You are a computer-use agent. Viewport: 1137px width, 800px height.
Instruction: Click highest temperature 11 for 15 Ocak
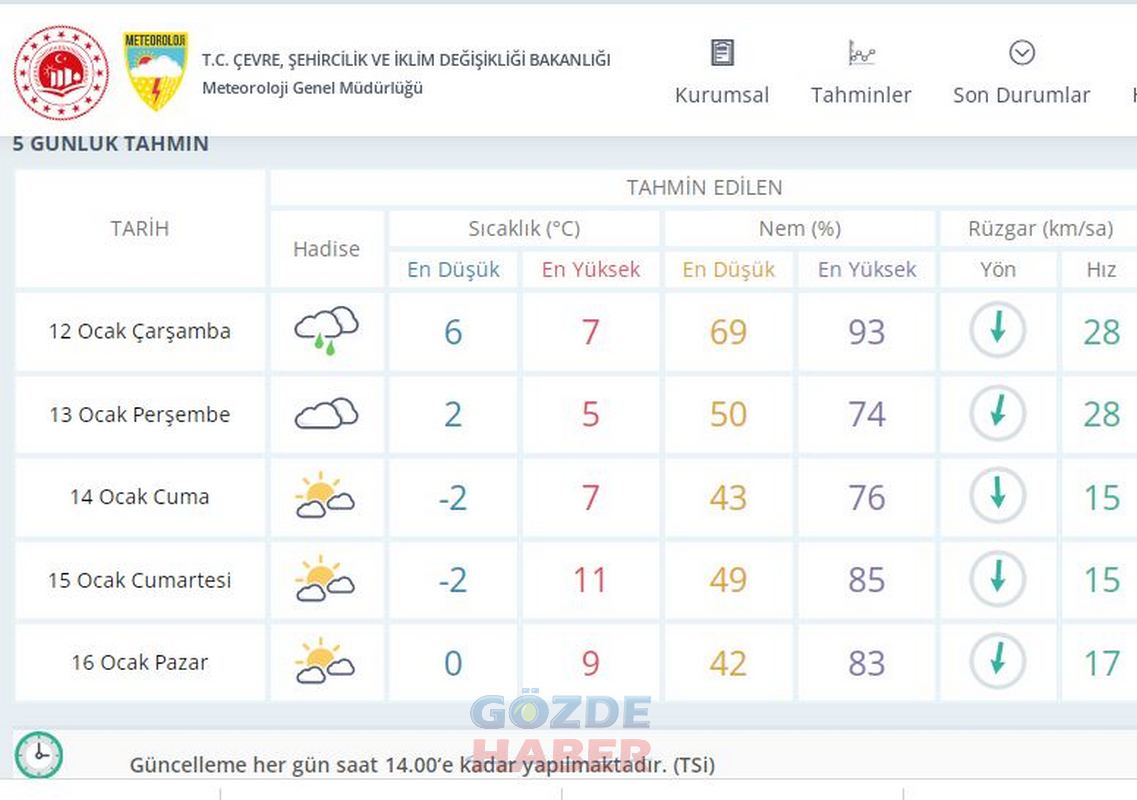click(590, 580)
